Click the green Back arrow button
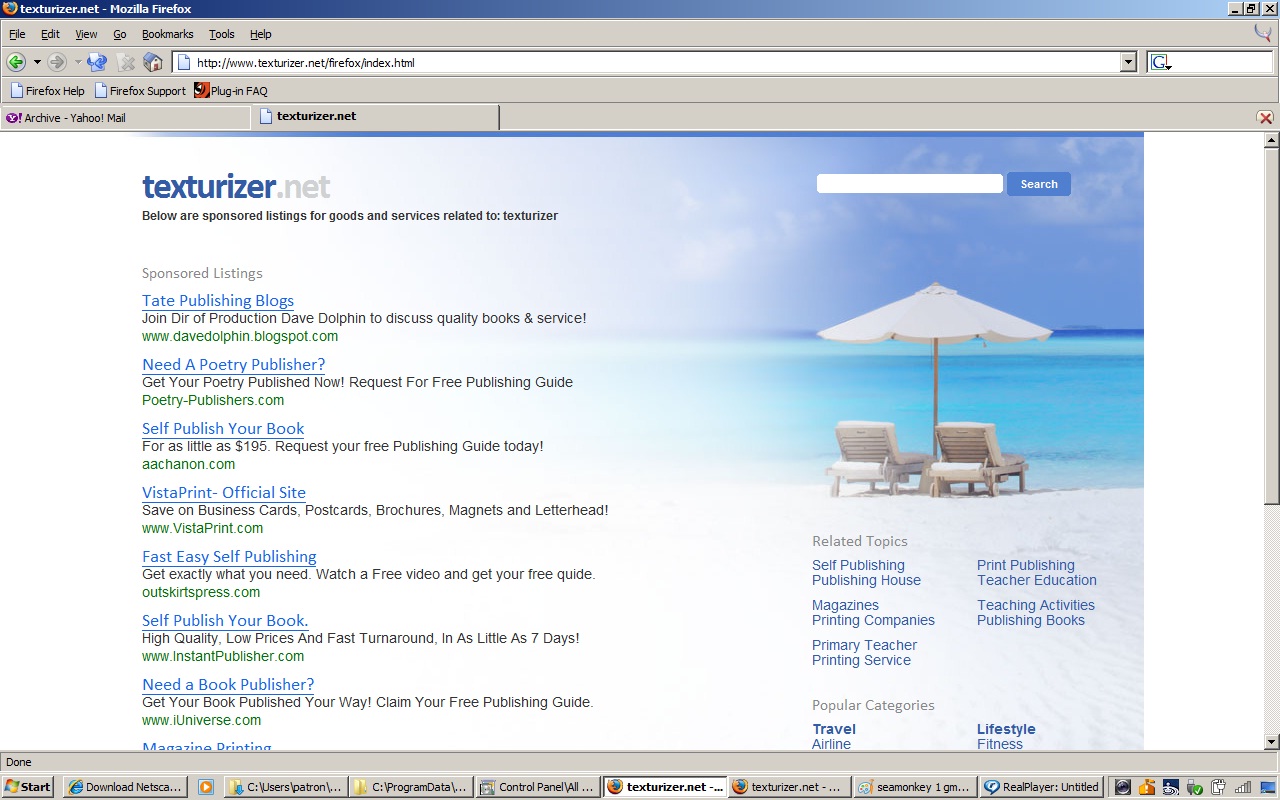This screenshot has width=1280, height=800. (15, 62)
